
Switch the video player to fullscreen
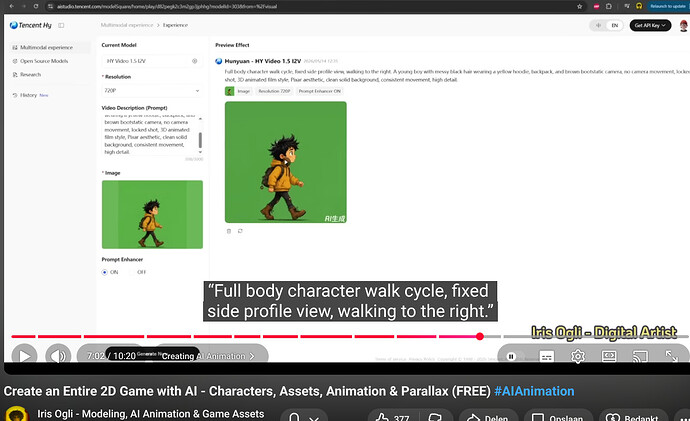tap(672, 356)
